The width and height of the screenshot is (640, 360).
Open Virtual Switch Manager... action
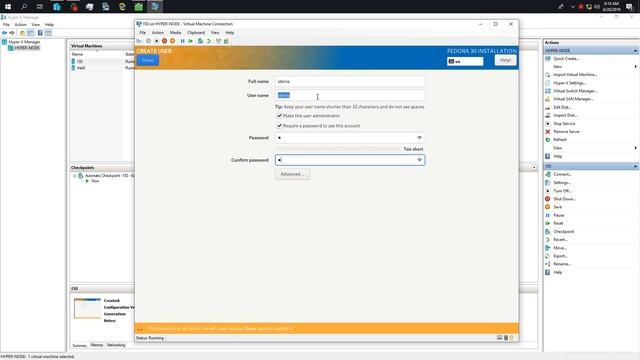[575, 91]
